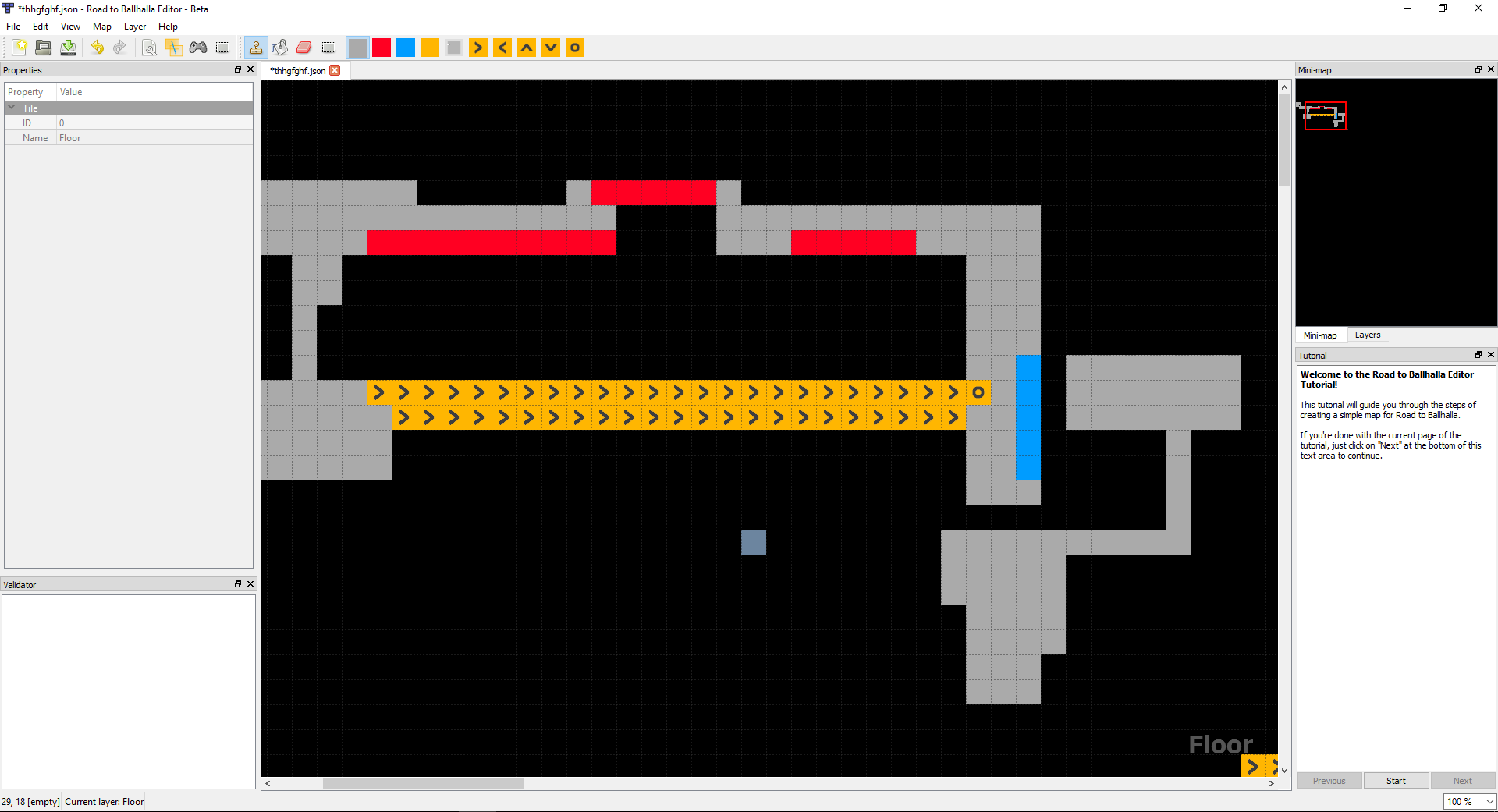Open a file with the folder icon
Viewport: 1498px width, 812px height.
point(44,48)
